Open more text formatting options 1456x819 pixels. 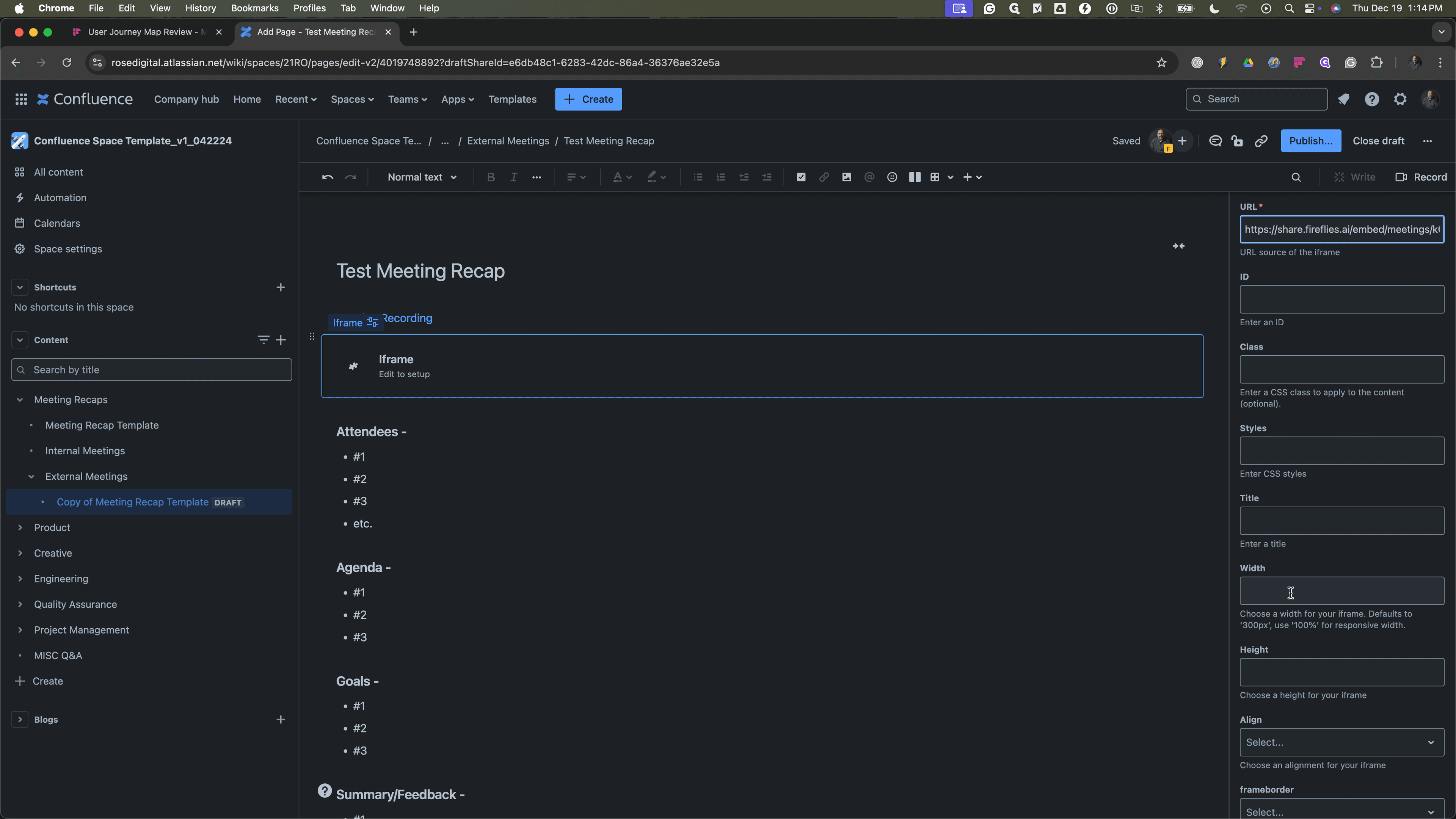coord(537,177)
